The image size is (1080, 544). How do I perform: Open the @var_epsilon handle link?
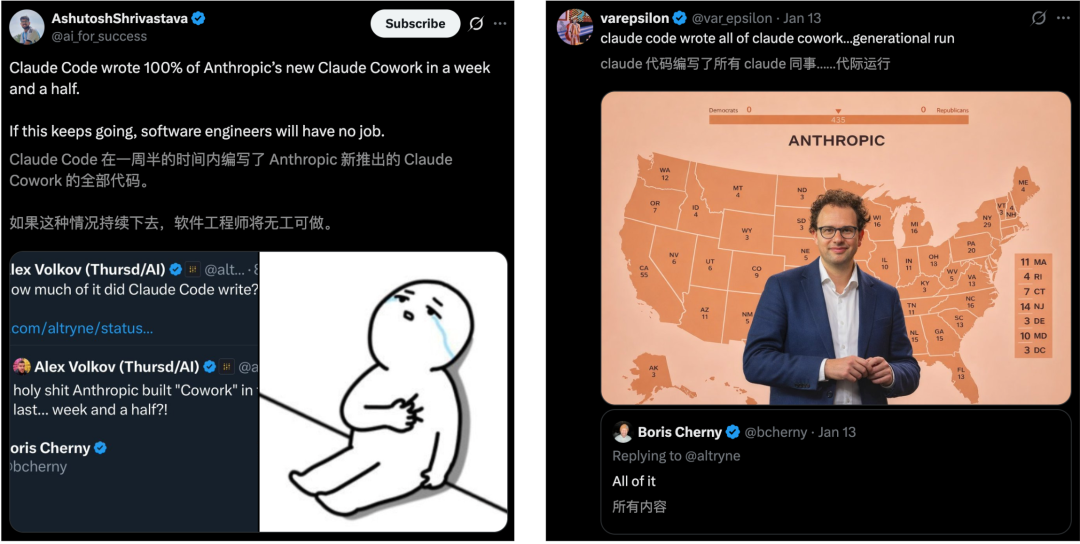click(732, 19)
